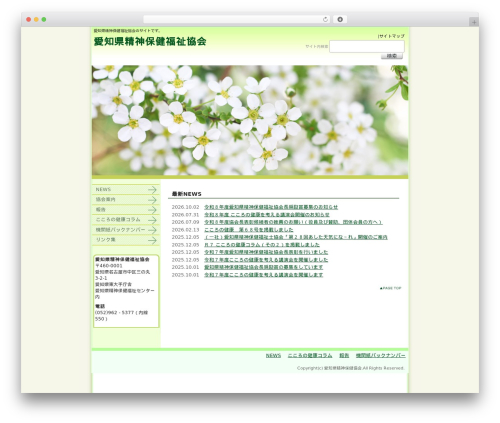
Task: Open the footer 報告 link
Action: [344, 356]
